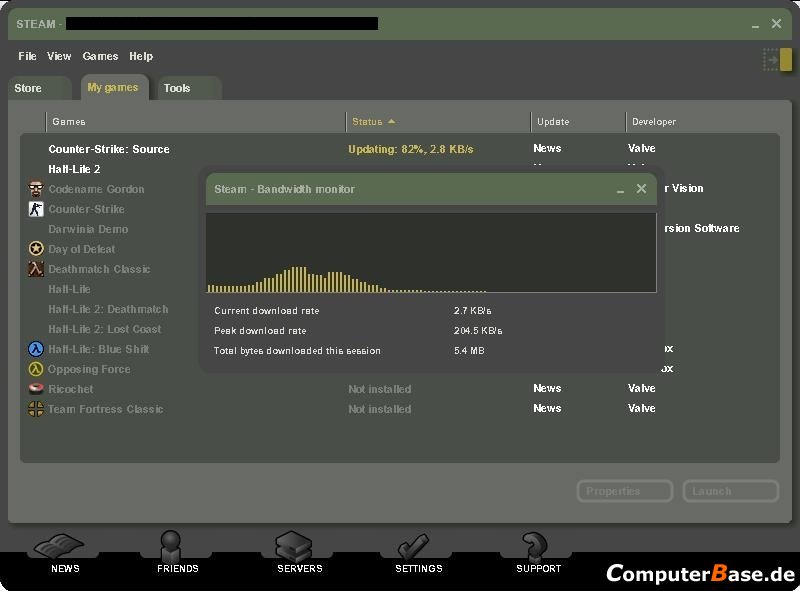Close the Bandwidth monitor window
The height and width of the screenshot is (591, 800).
point(641,189)
